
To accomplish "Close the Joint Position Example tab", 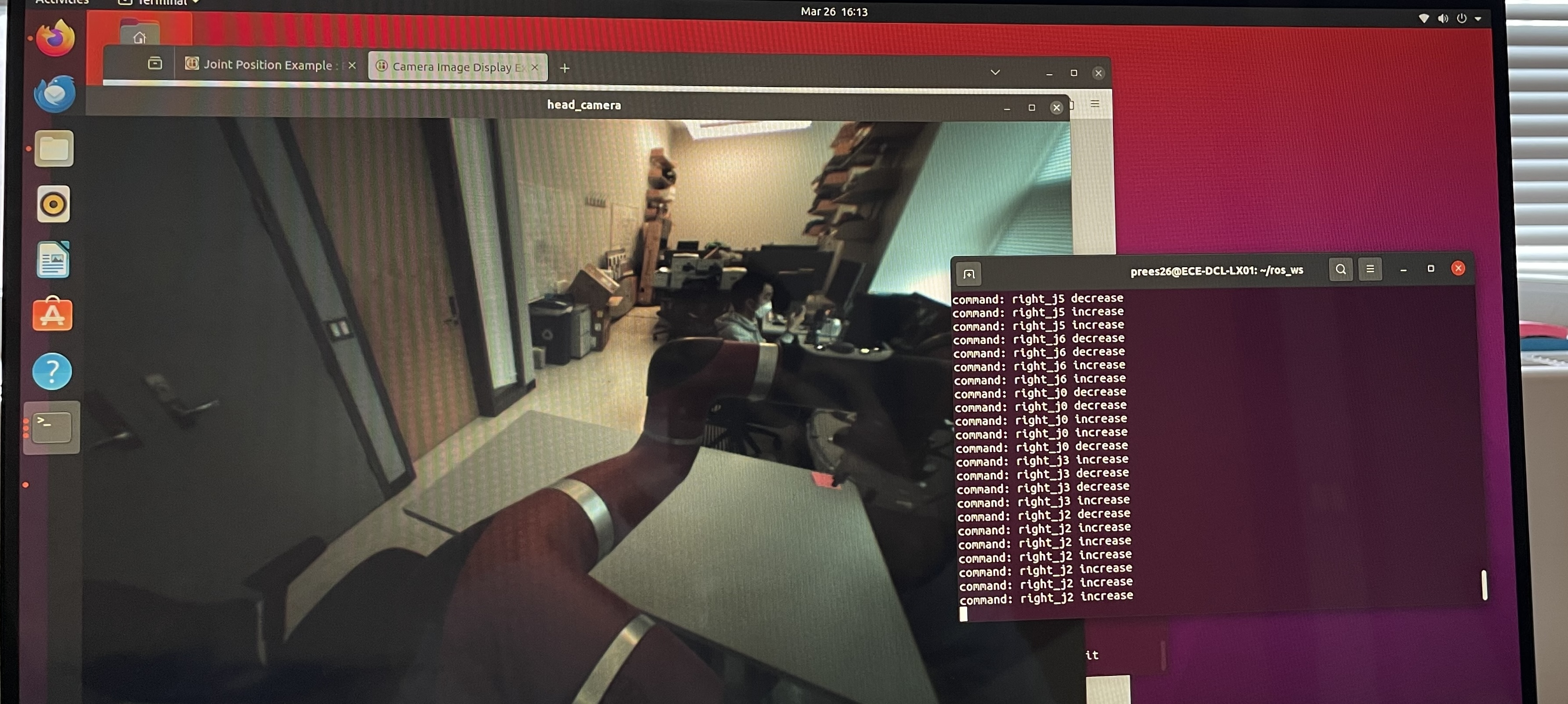I will coord(352,65).
